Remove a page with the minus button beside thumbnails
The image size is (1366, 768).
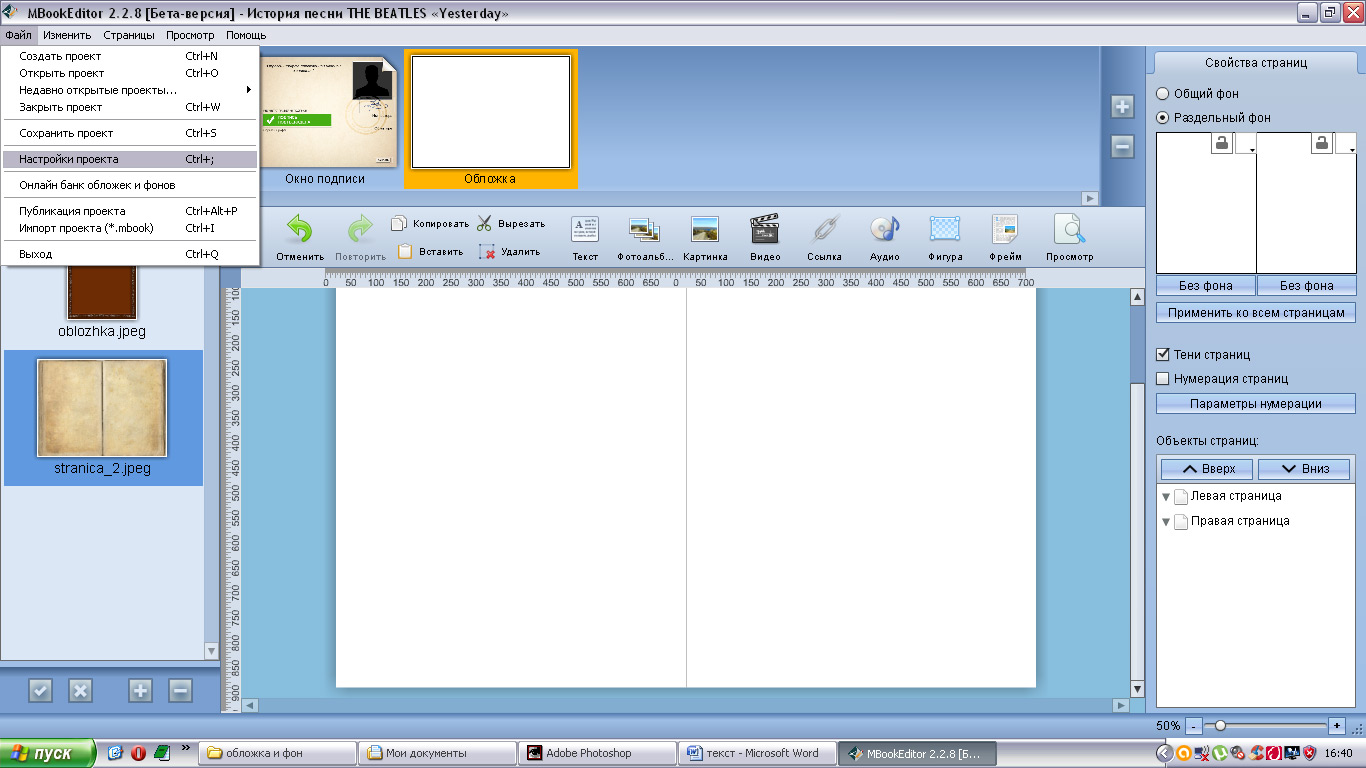[x=1123, y=147]
